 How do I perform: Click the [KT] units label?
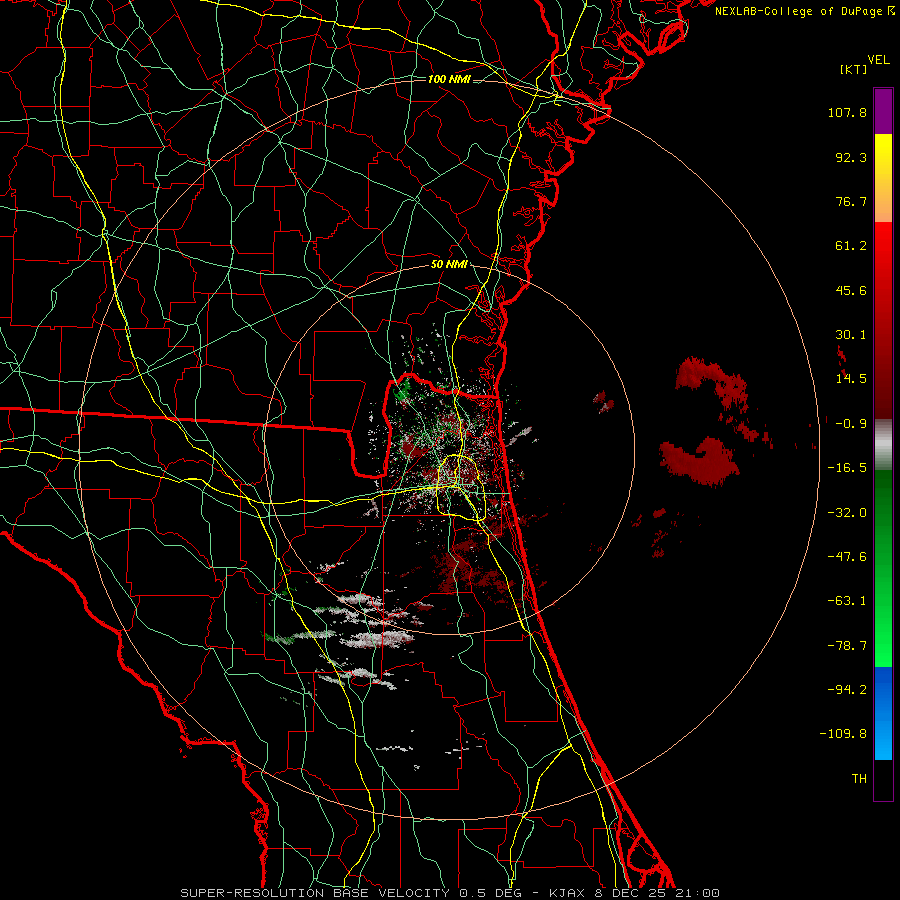coord(854,69)
